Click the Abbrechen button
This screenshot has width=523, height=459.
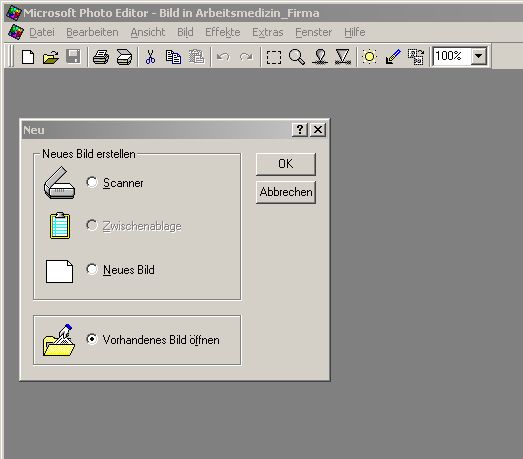[x=286, y=192]
